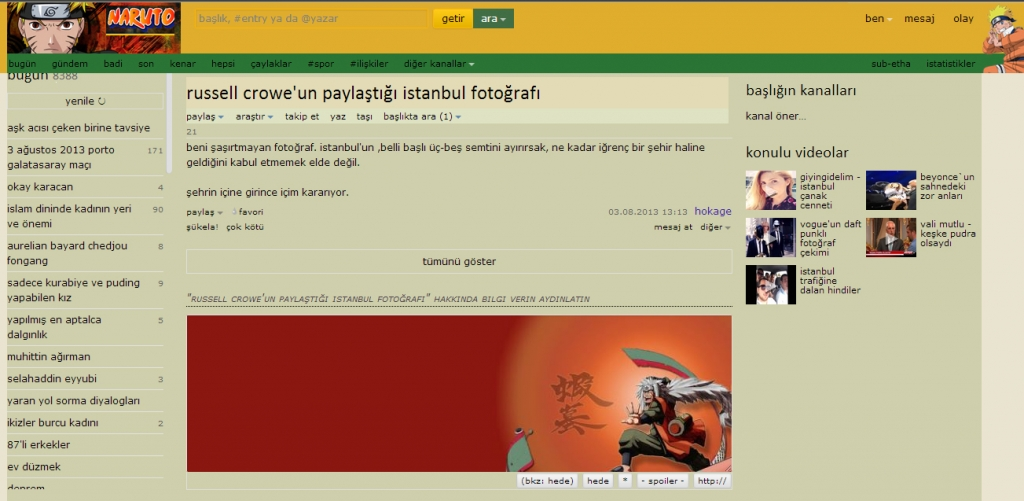Viewport: 1024px width, 501px height.
Task: Click the entry date 03.08.2013 13:13
Action: click(648, 212)
